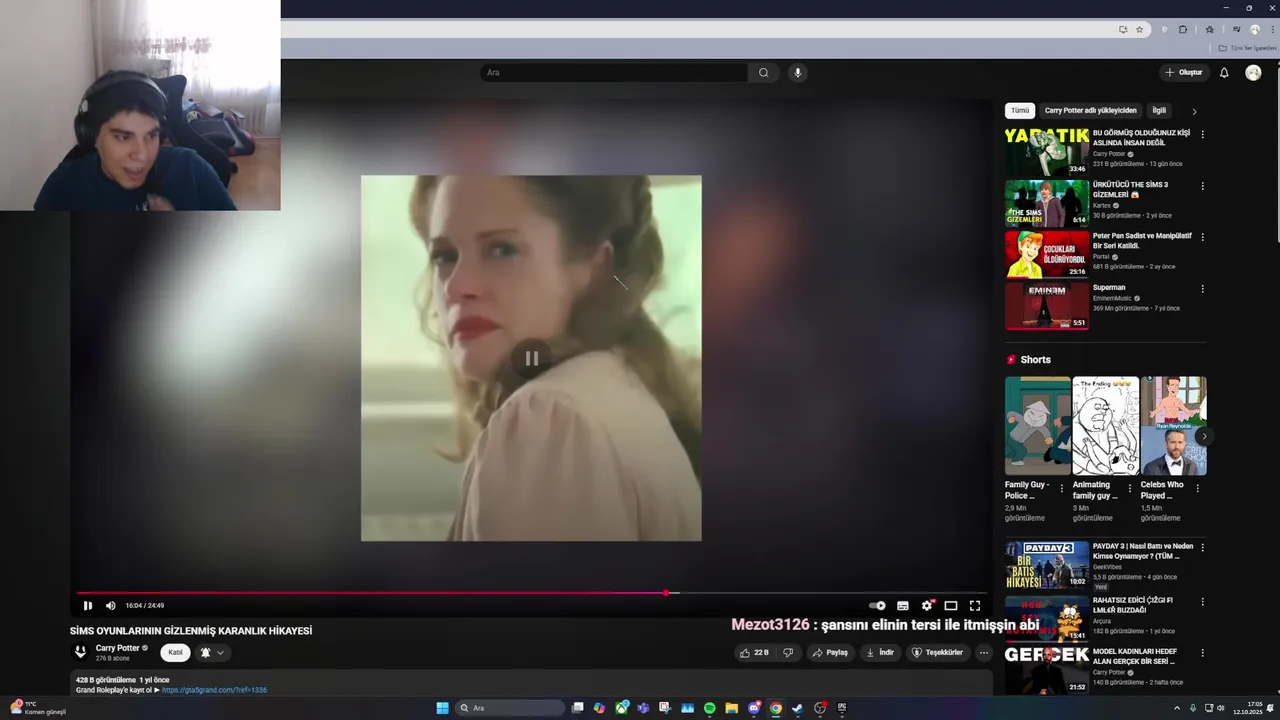Click the Chrome install app icon in the address bar
The image size is (1280, 720).
(x=1123, y=30)
